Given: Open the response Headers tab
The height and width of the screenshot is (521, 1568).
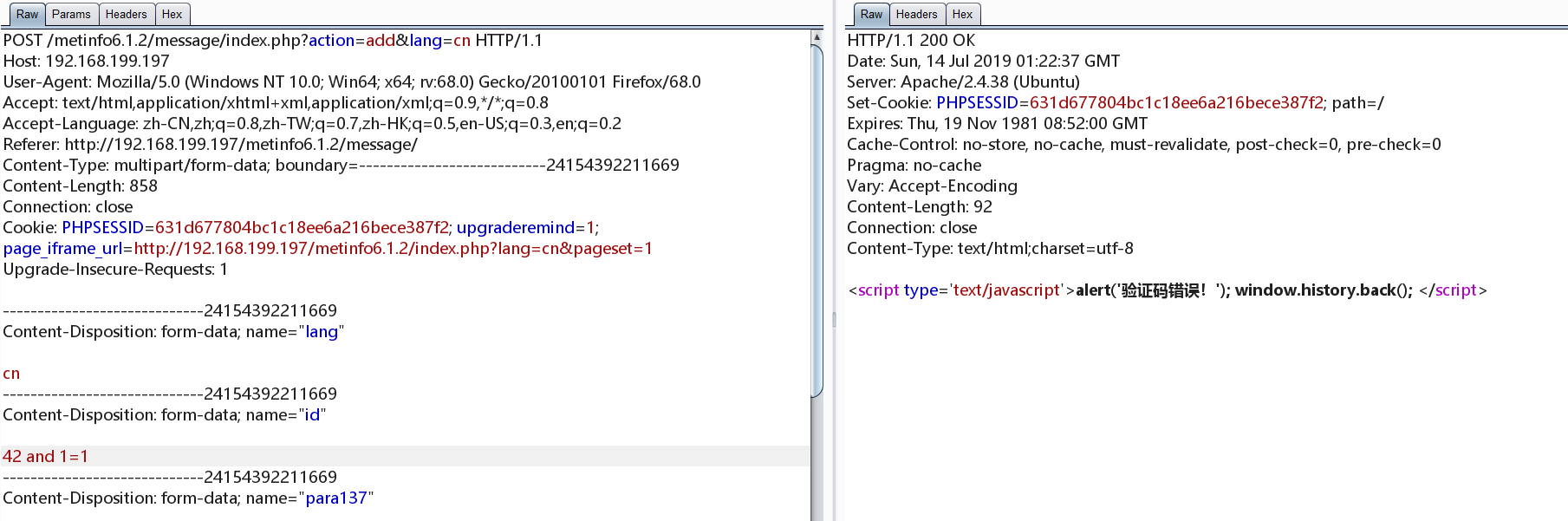Looking at the screenshot, I should 917,15.
